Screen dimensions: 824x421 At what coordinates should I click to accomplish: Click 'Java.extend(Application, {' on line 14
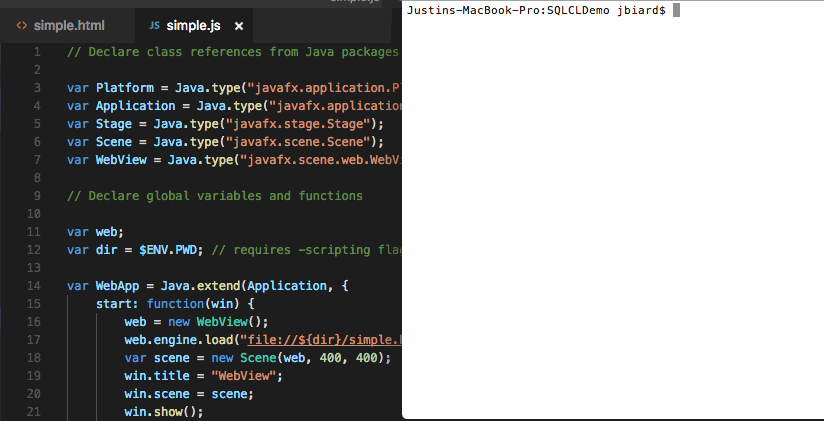point(254,286)
